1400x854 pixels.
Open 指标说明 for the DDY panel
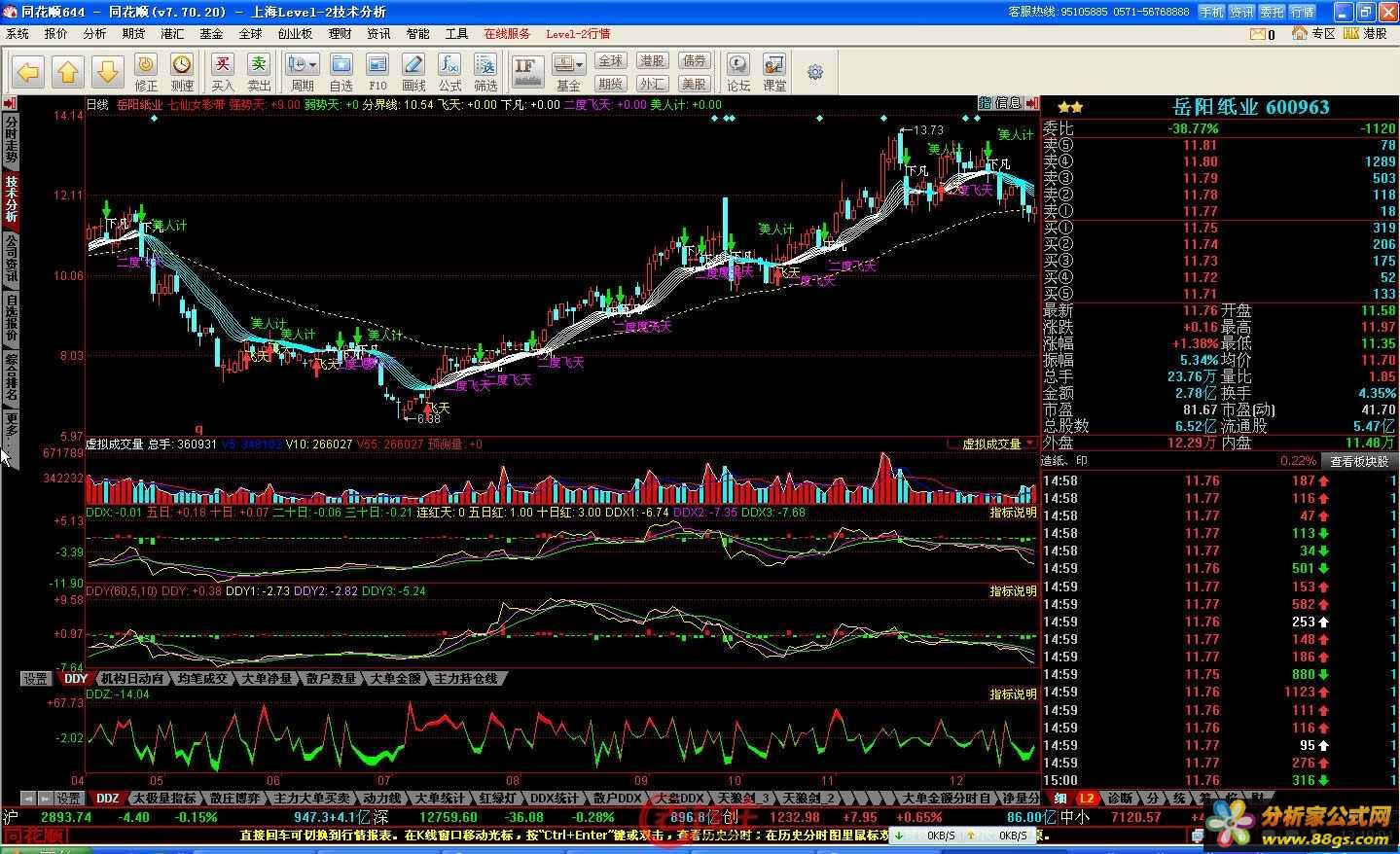(1013, 591)
